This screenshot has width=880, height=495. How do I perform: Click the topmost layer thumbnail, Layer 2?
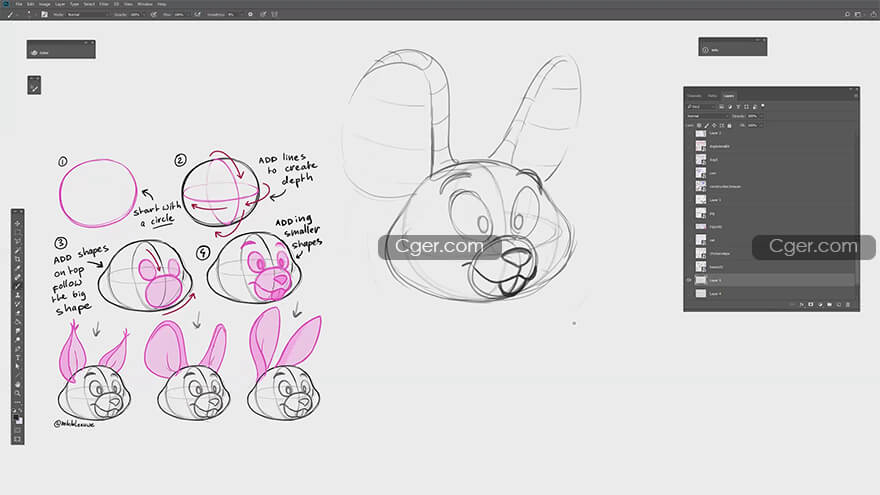(701, 133)
